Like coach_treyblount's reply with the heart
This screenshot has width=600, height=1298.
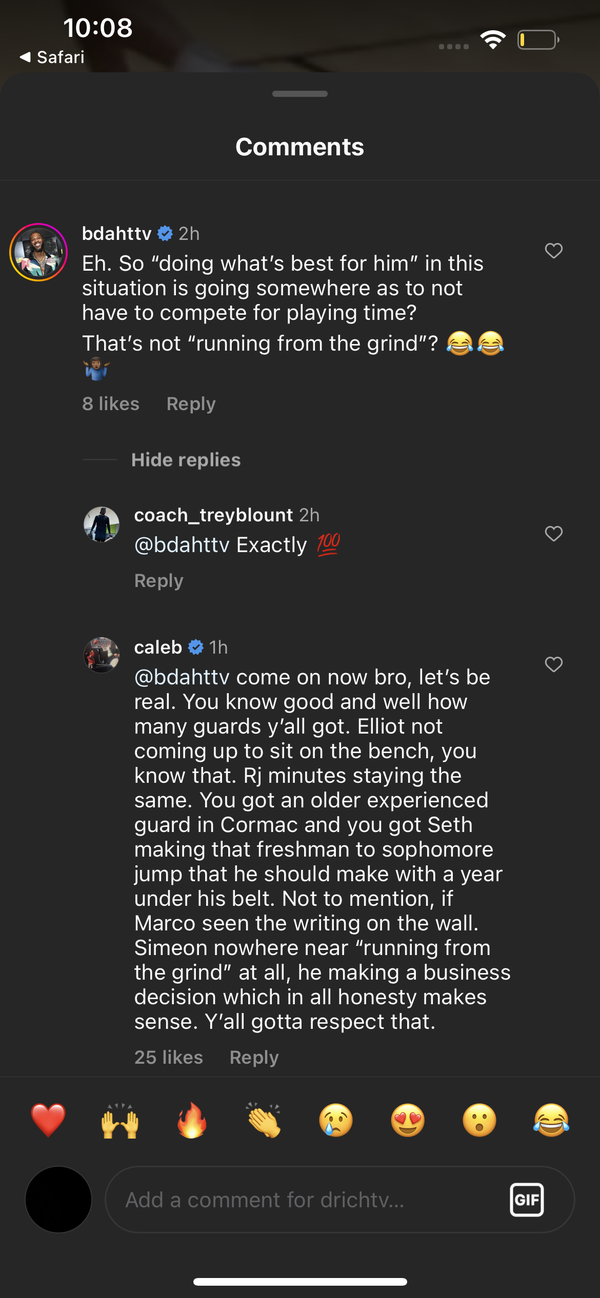[x=553, y=534]
